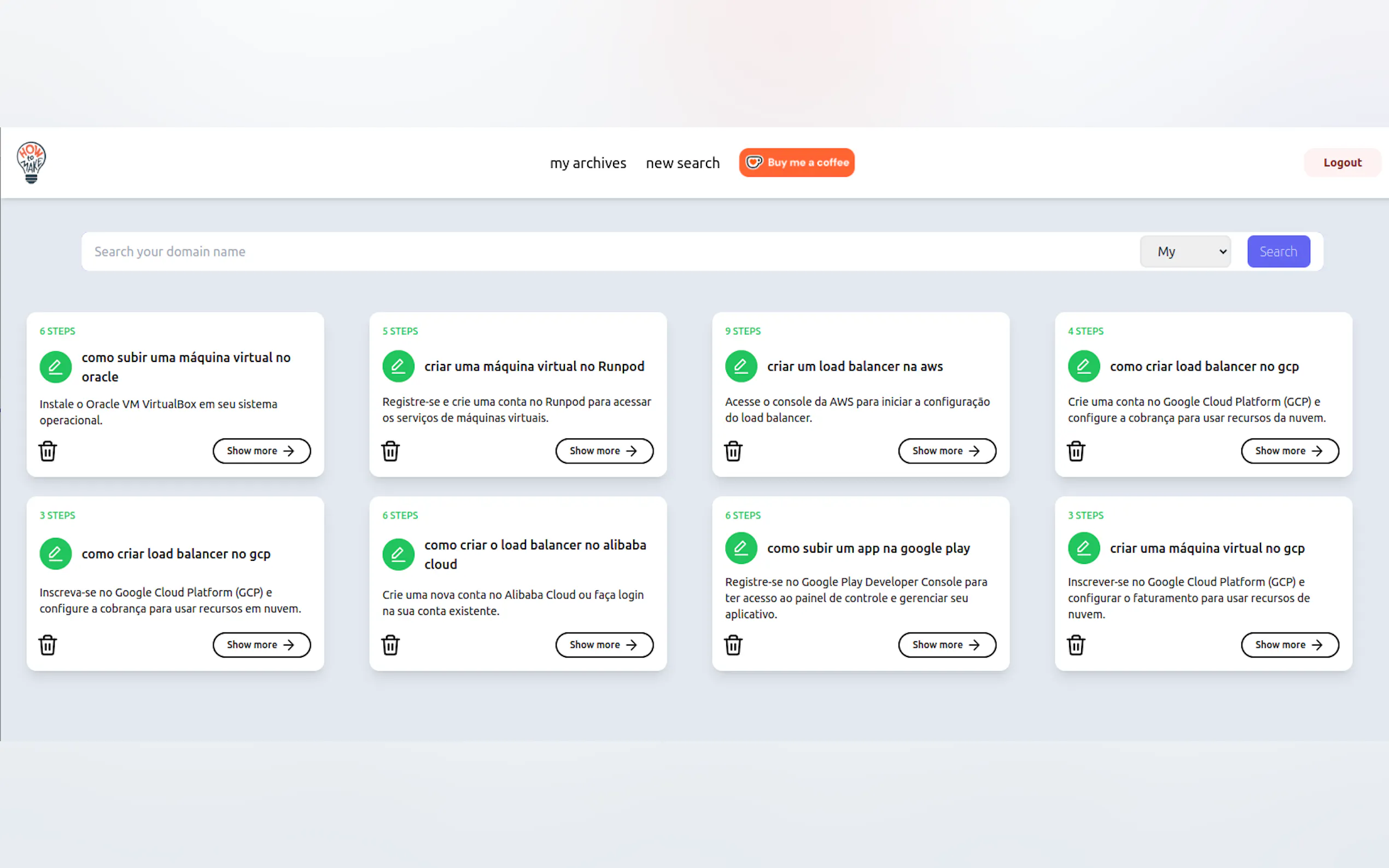Screen dimensions: 1389x868
Task: Click trash icon on AWS load balancer card
Action: tap(733, 451)
